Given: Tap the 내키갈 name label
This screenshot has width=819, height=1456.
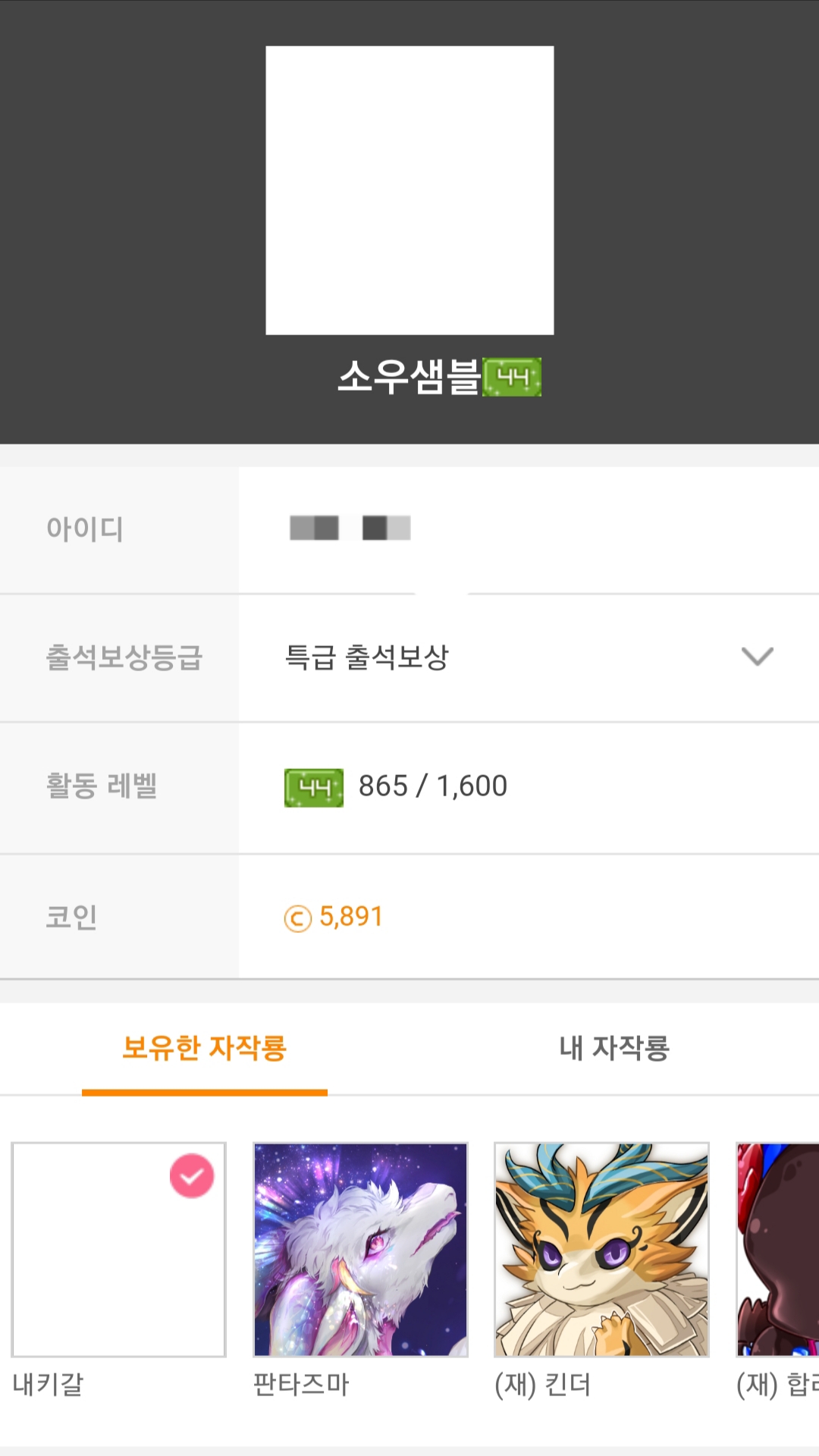Looking at the screenshot, I should (x=48, y=1385).
